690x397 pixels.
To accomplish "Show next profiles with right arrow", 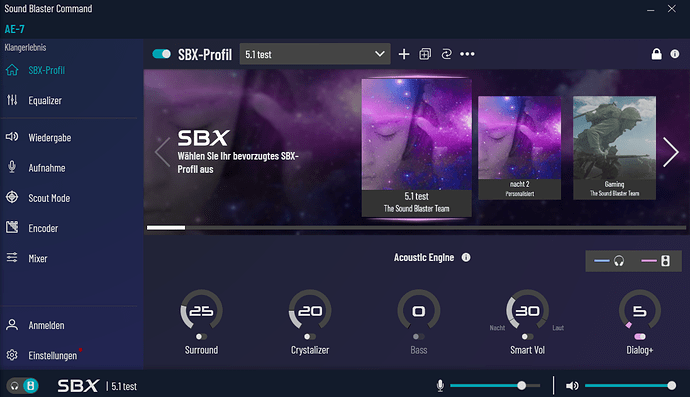I will [671, 152].
